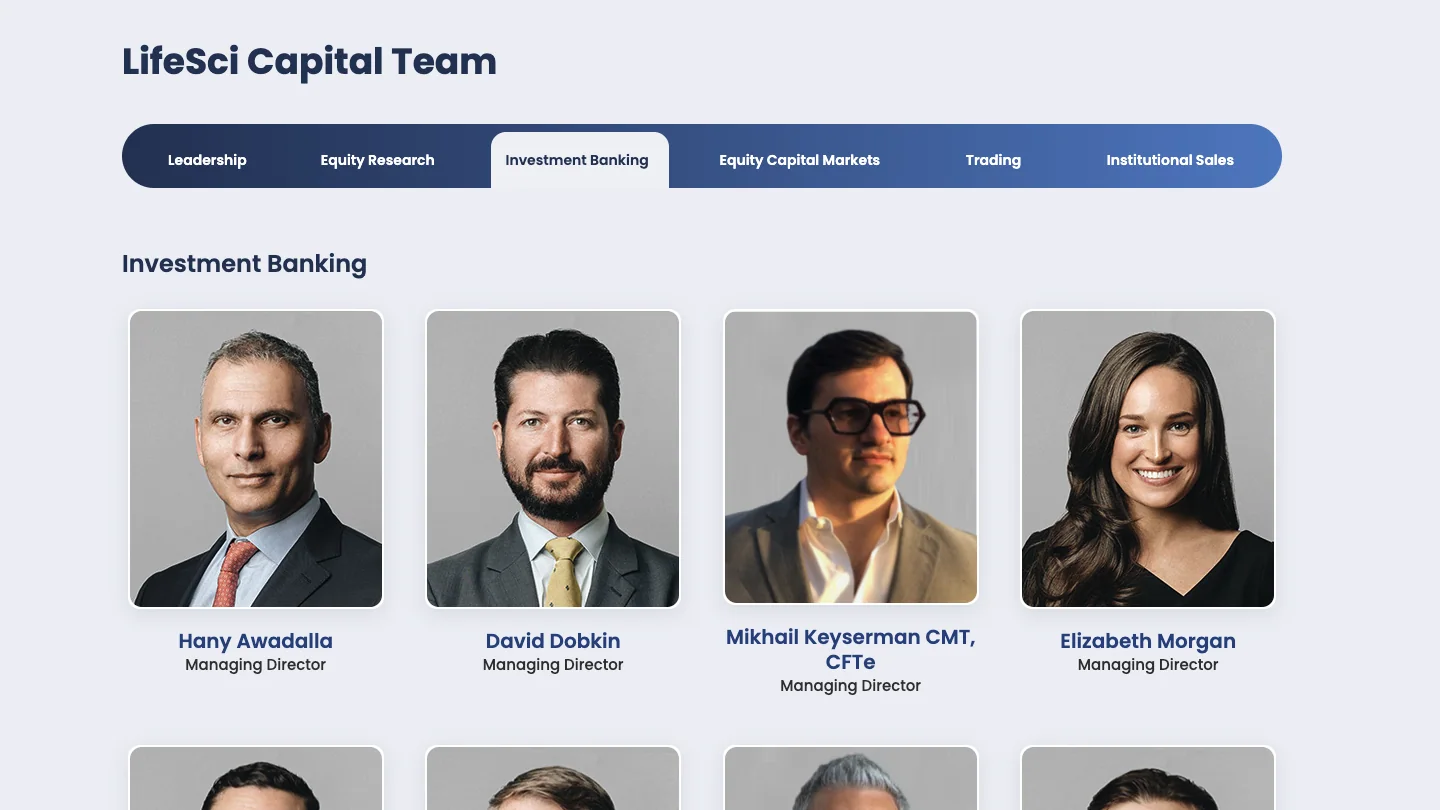Select the last photo in bottom row

pyautogui.click(x=1148, y=778)
